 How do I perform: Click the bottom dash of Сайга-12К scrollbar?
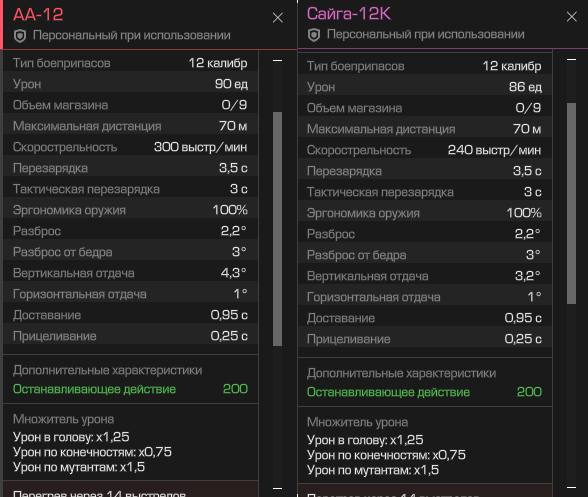point(572,488)
